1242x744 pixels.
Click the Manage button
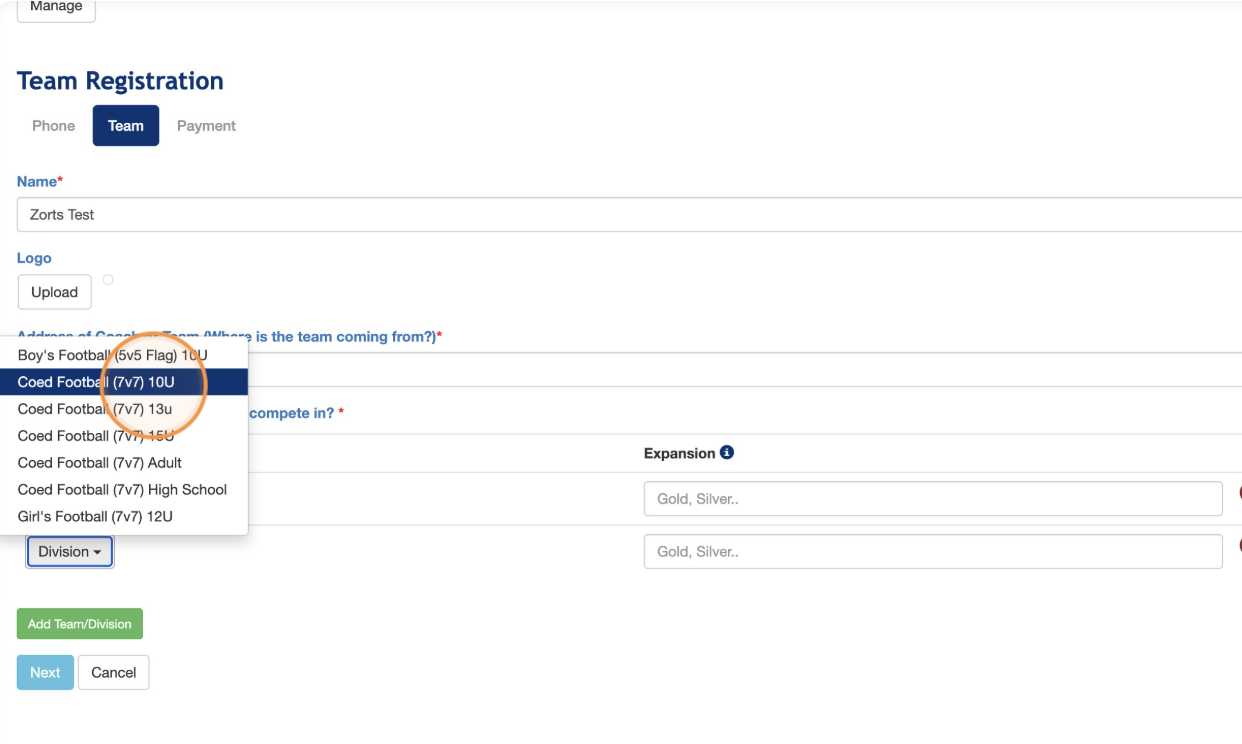click(56, 8)
